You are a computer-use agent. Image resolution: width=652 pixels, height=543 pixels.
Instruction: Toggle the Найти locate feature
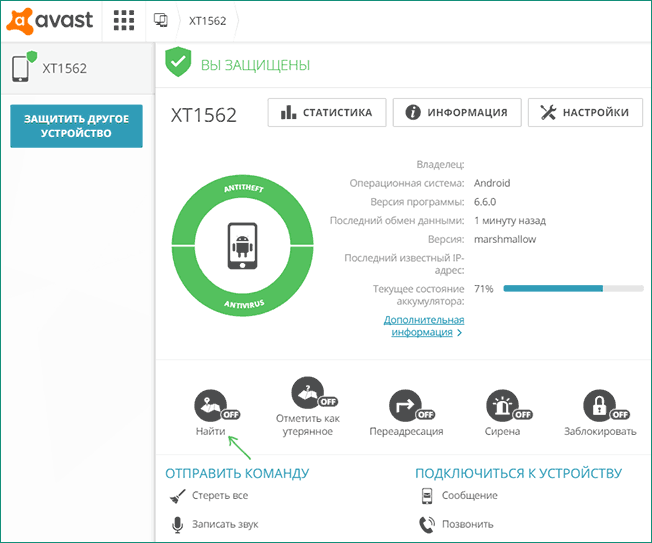click(212, 405)
